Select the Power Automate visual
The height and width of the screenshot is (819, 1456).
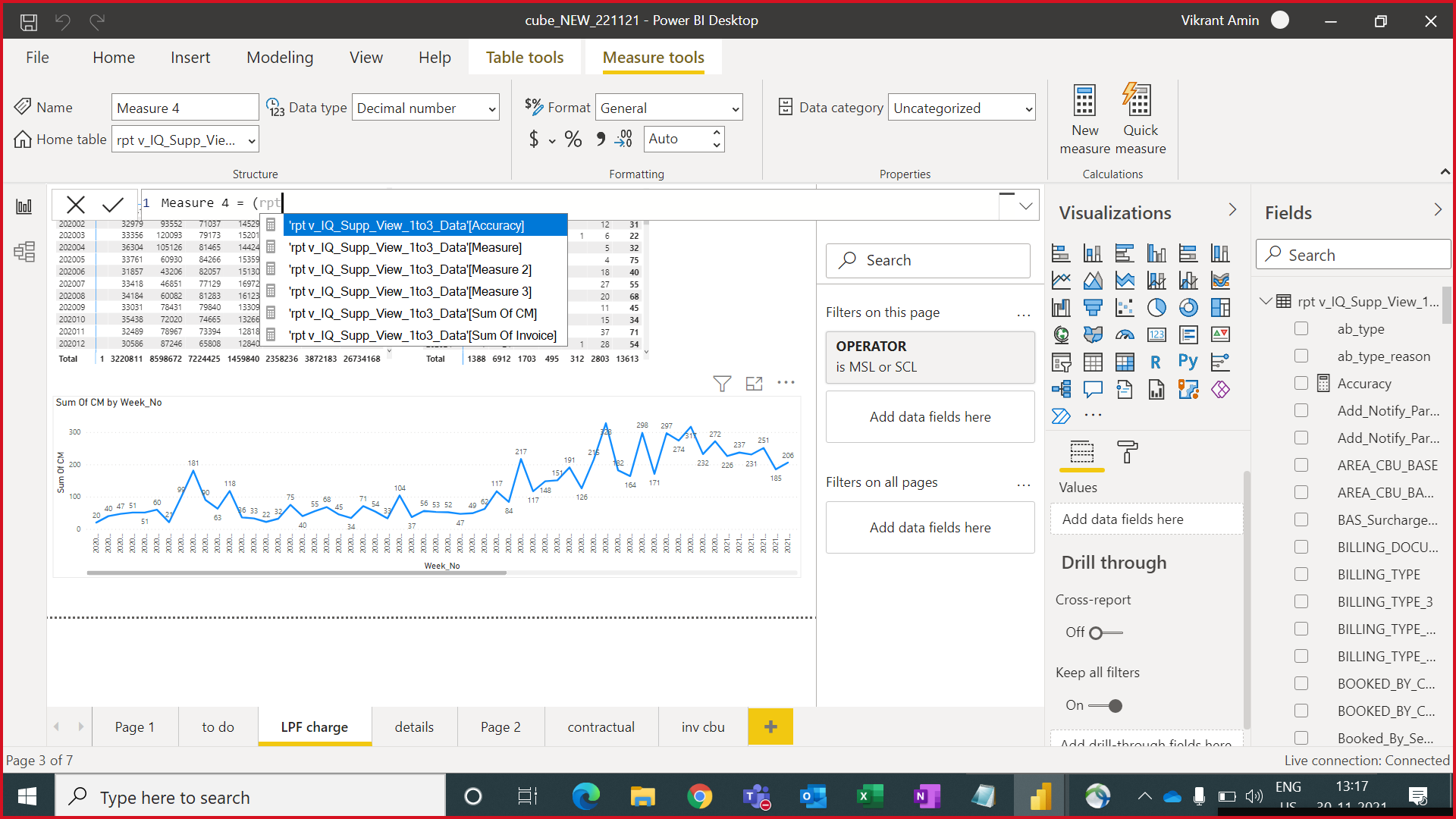pos(1061,416)
